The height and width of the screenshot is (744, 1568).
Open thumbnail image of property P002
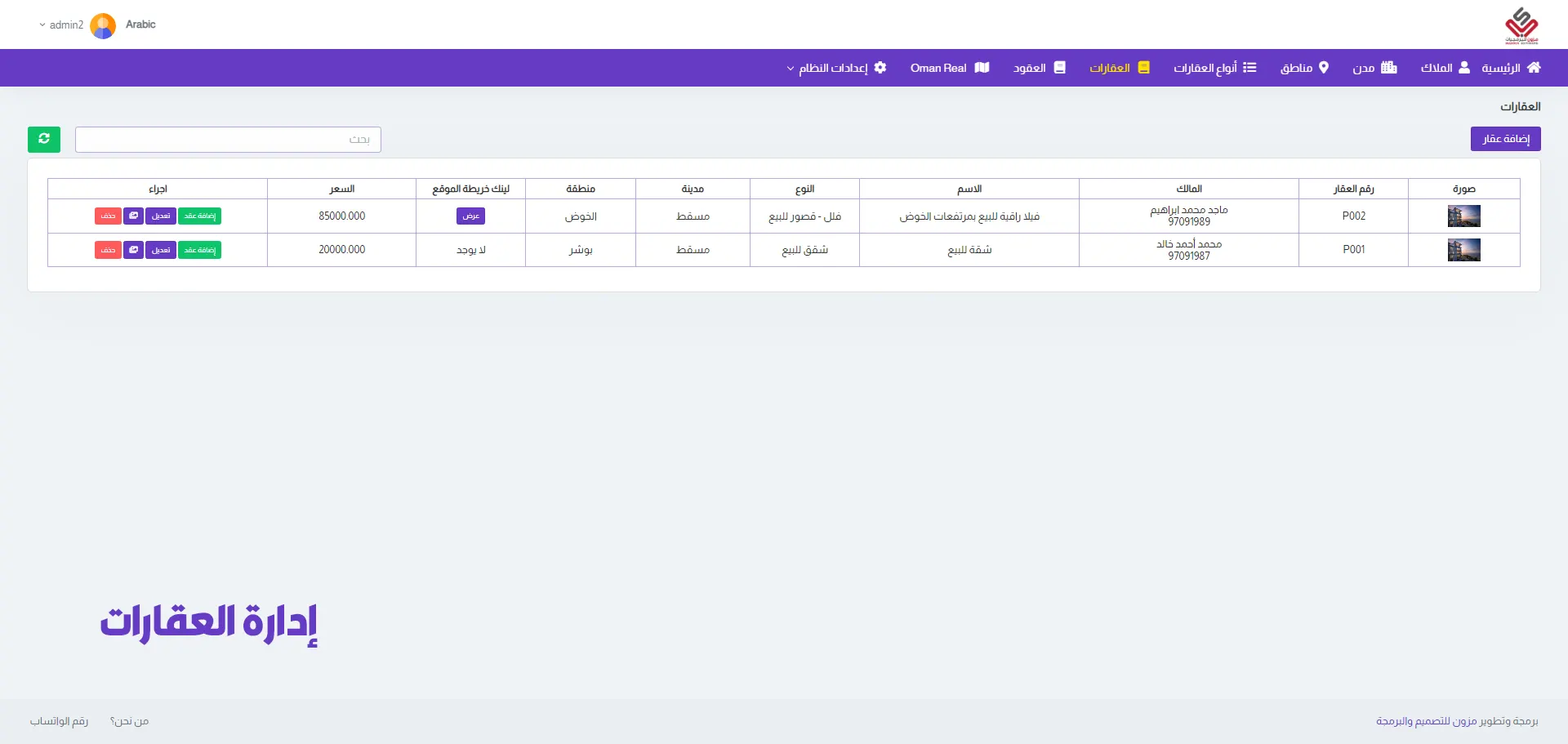pos(1463,216)
